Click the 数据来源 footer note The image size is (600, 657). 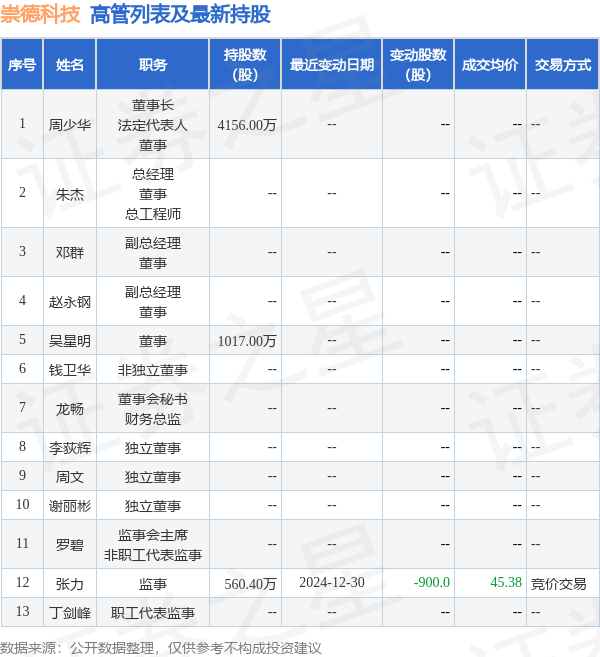click(x=160, y=648)
